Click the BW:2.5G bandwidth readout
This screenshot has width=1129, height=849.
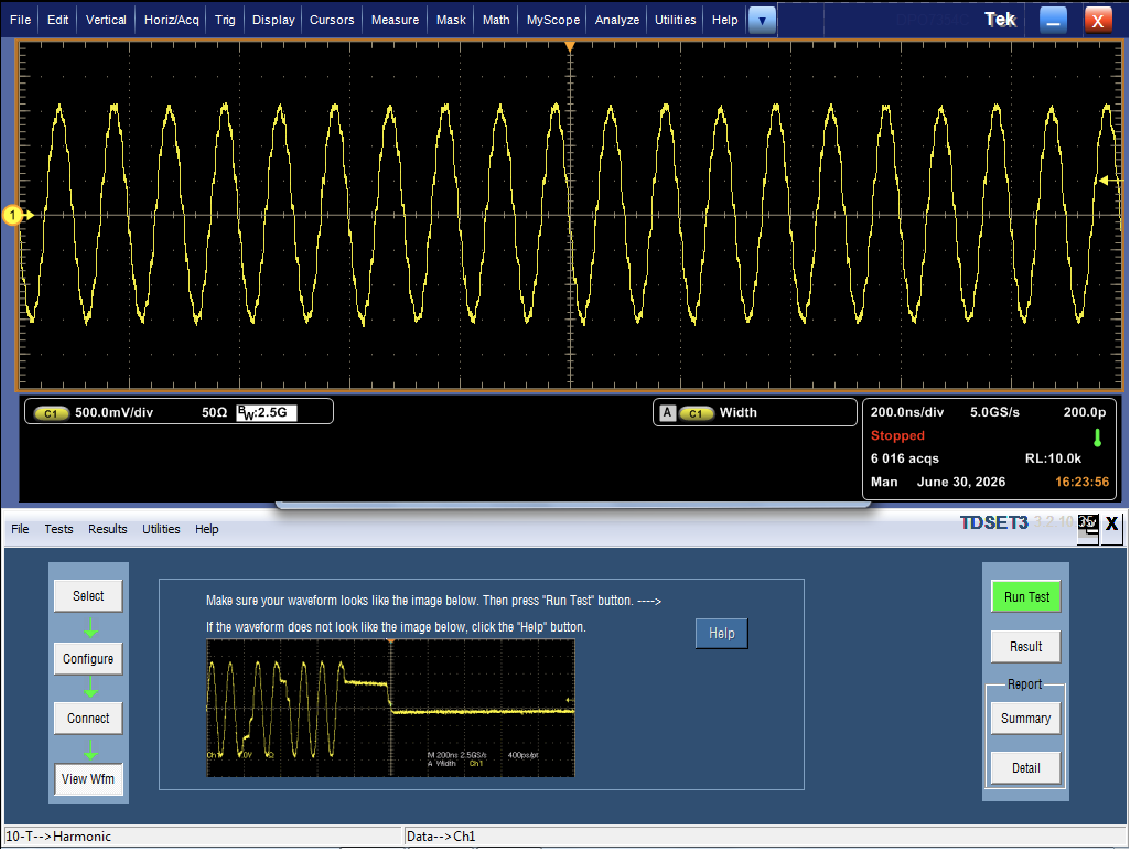coord(266,413)
